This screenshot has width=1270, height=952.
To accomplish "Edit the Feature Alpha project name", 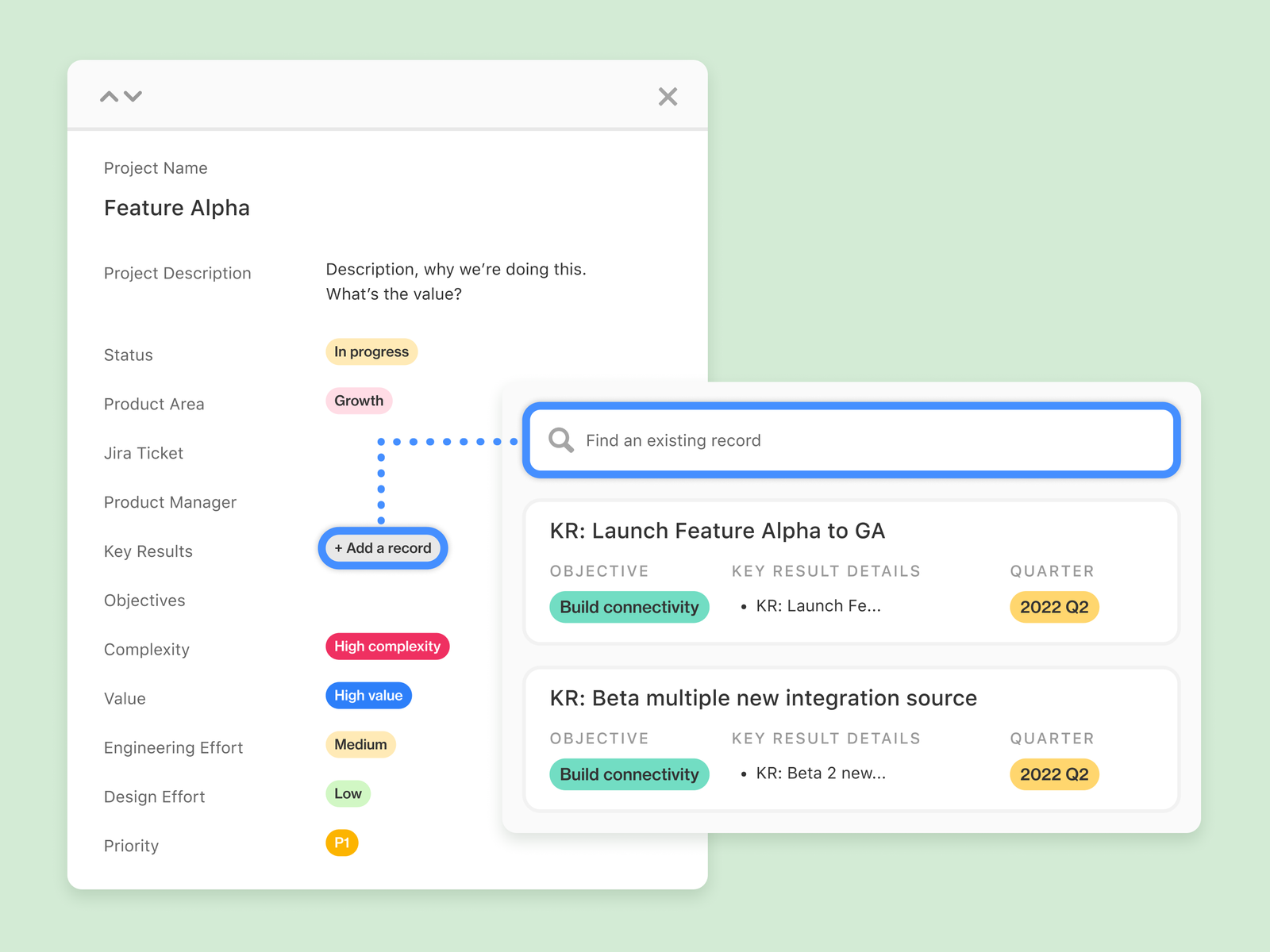I will [x=177, y=208].
